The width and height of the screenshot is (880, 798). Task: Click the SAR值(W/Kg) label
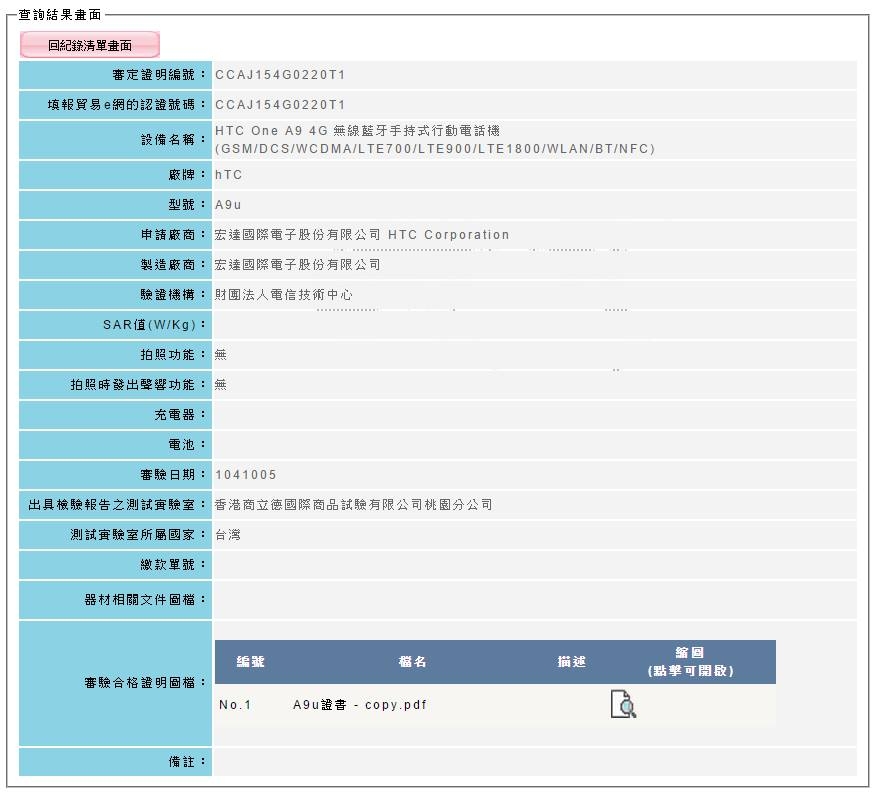(150, 325)
